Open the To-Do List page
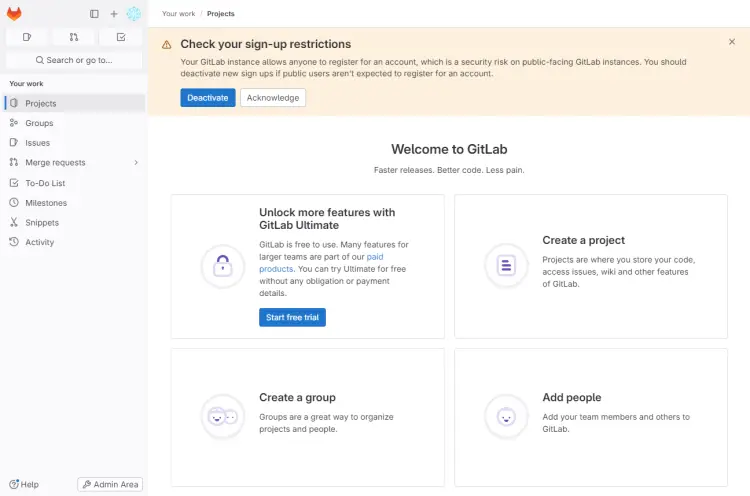This screenshot has height=496, width=750. pos(45,183)
